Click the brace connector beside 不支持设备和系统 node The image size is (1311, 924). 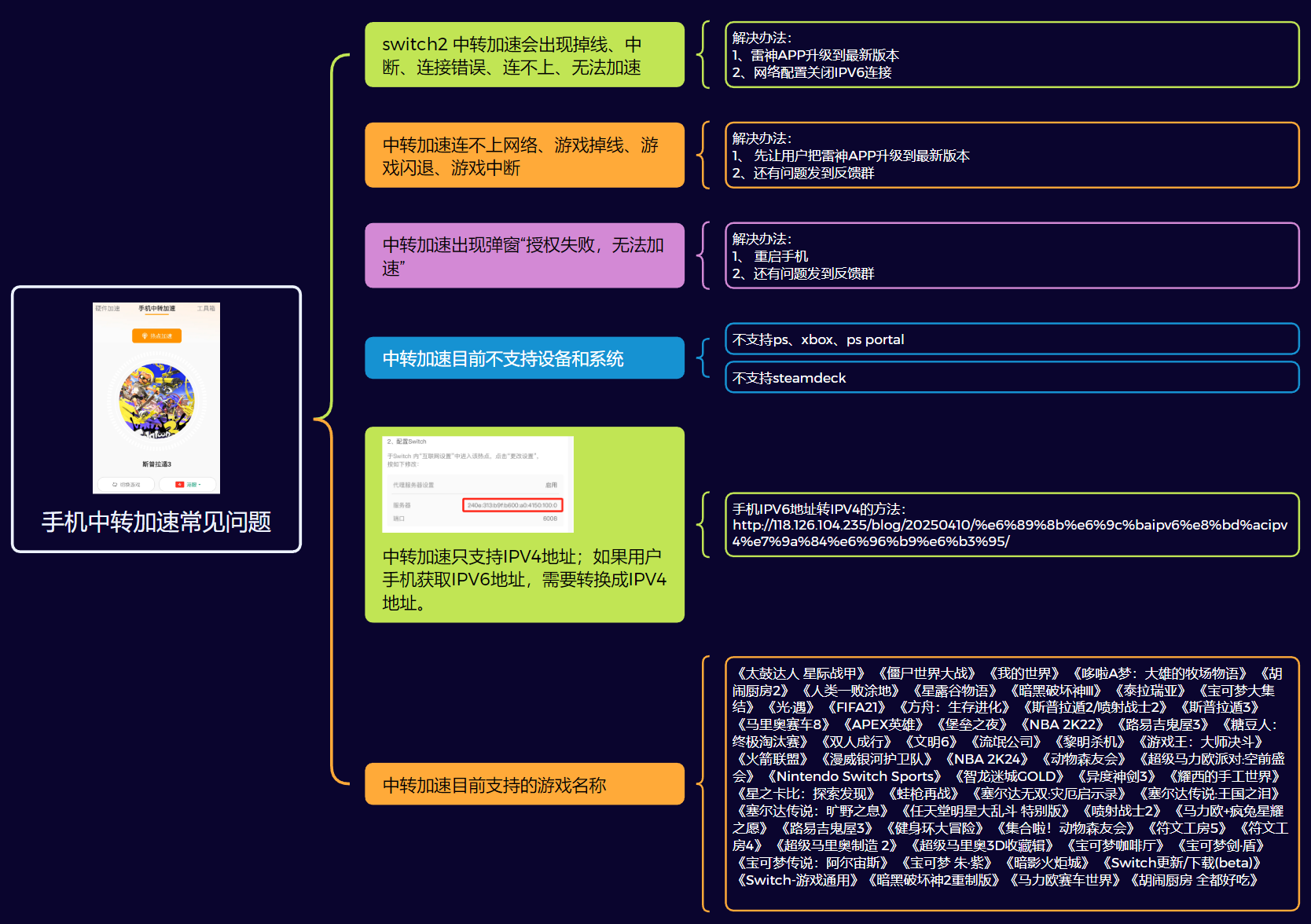point(703,358)
